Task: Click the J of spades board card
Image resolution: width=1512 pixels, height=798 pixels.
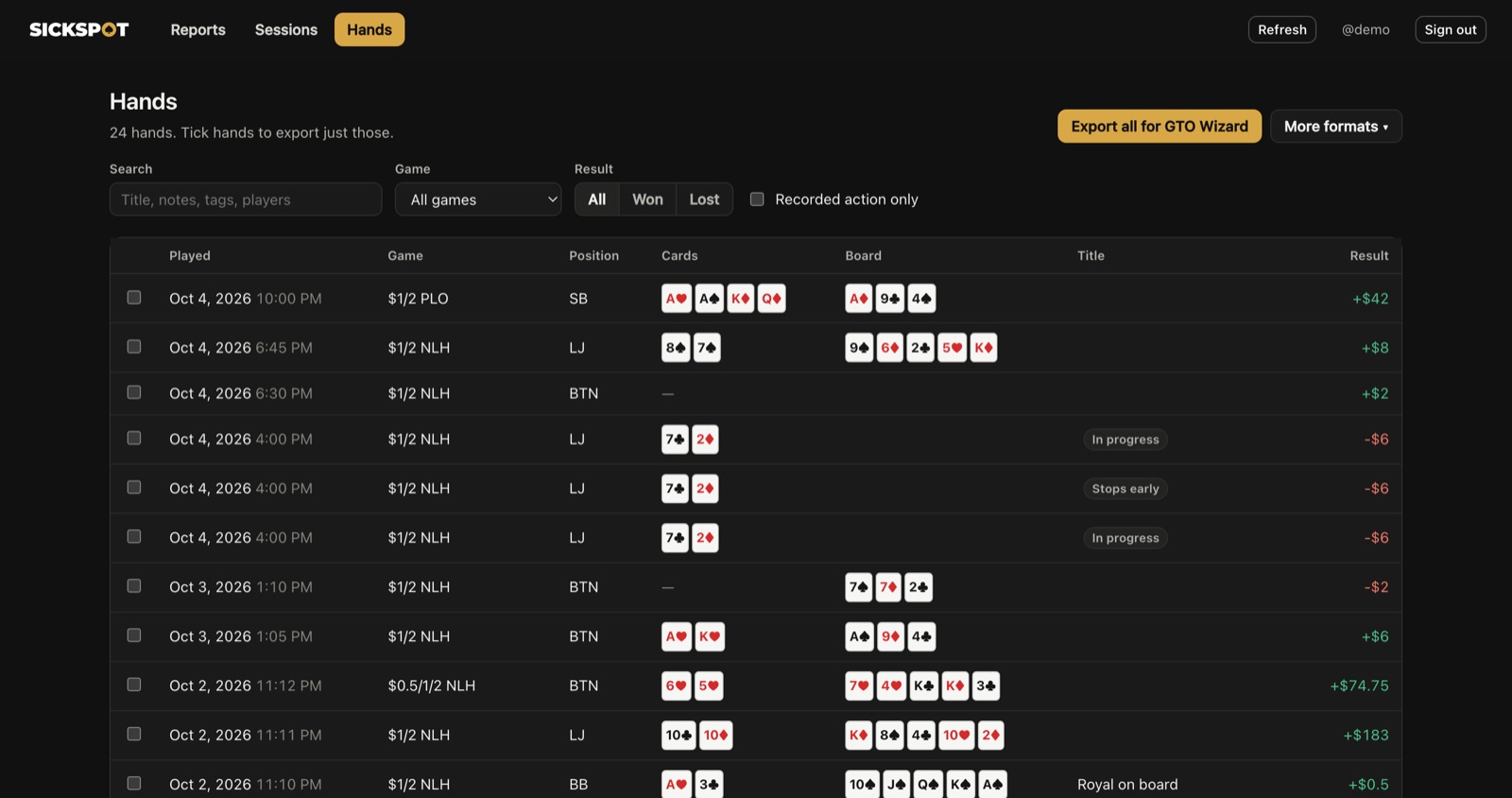Action: click(x=897, y=784)
